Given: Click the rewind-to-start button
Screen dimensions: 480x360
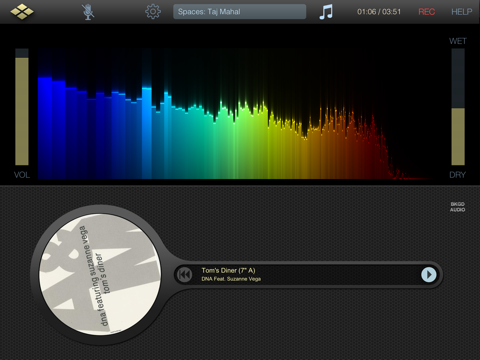Looking at the screenshot, I should (184, 275).
